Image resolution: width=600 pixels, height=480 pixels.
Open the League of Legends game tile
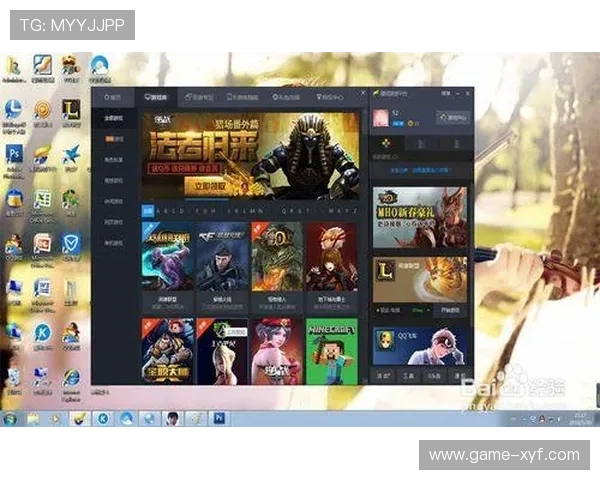coord(168,267)
